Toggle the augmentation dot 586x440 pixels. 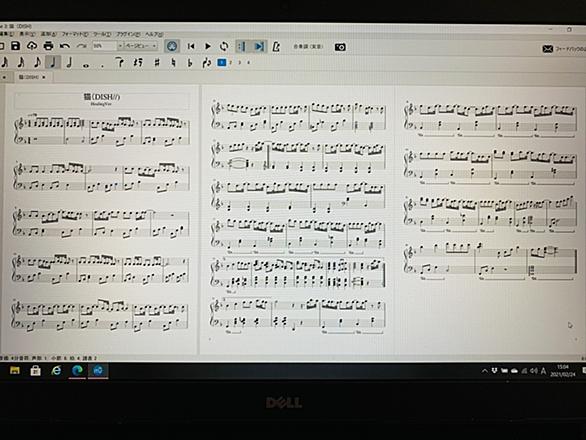[x=102, y=65]
